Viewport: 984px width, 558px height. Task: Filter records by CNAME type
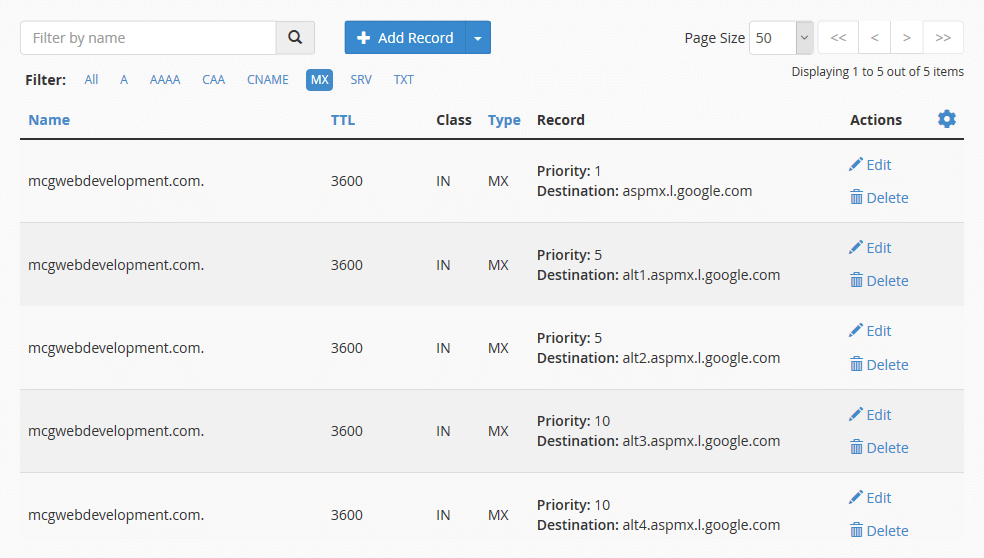click(267, 80)
